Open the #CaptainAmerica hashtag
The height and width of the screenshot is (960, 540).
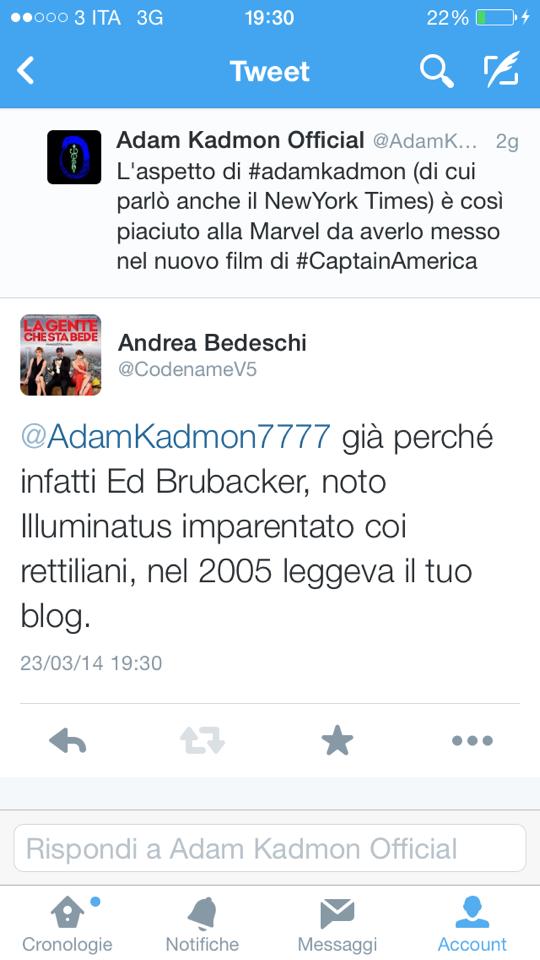coord(386,261)
